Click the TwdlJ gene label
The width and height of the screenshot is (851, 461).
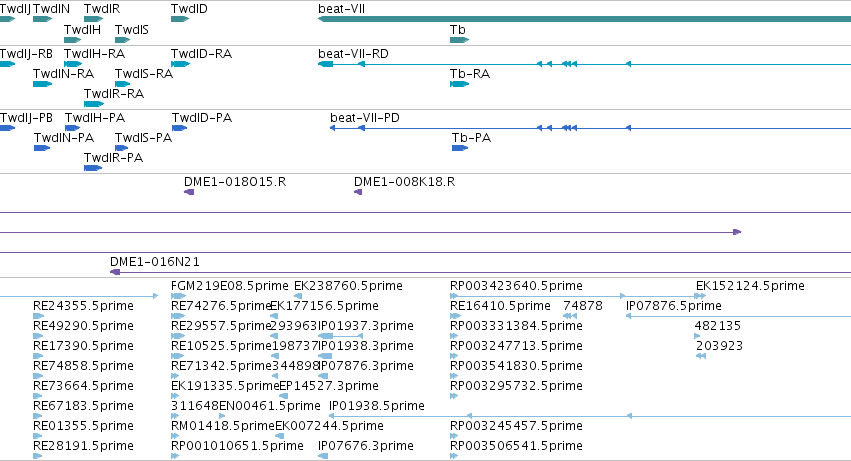pyautogui.click(x=15, y=9)
